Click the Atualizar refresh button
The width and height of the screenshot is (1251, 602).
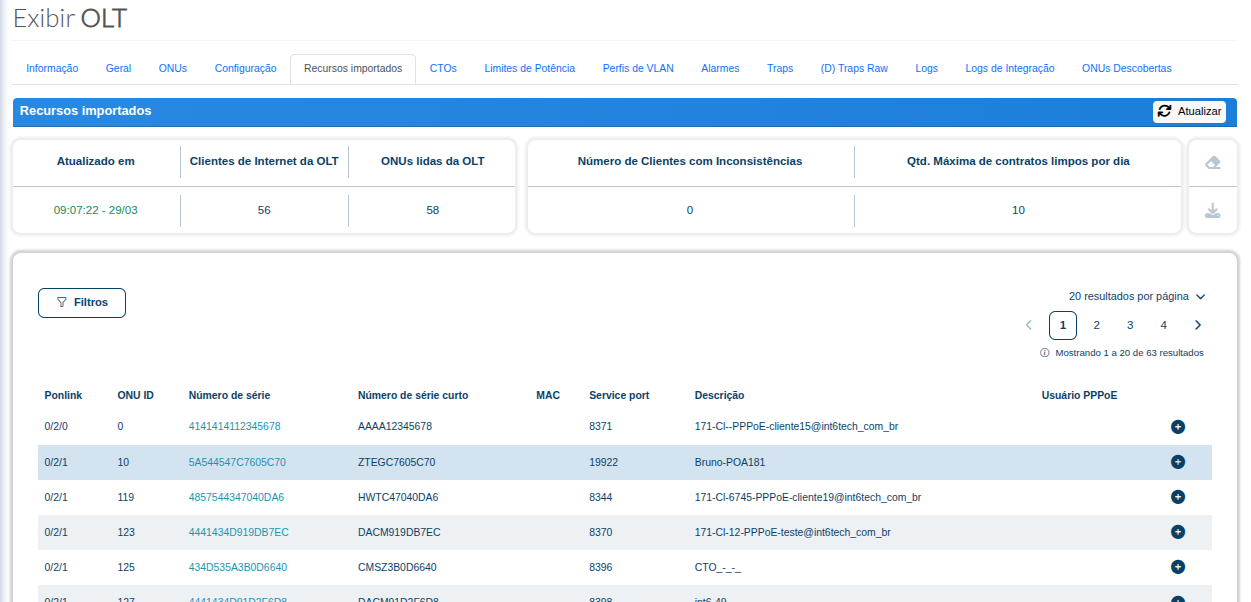click(1189, 112)
